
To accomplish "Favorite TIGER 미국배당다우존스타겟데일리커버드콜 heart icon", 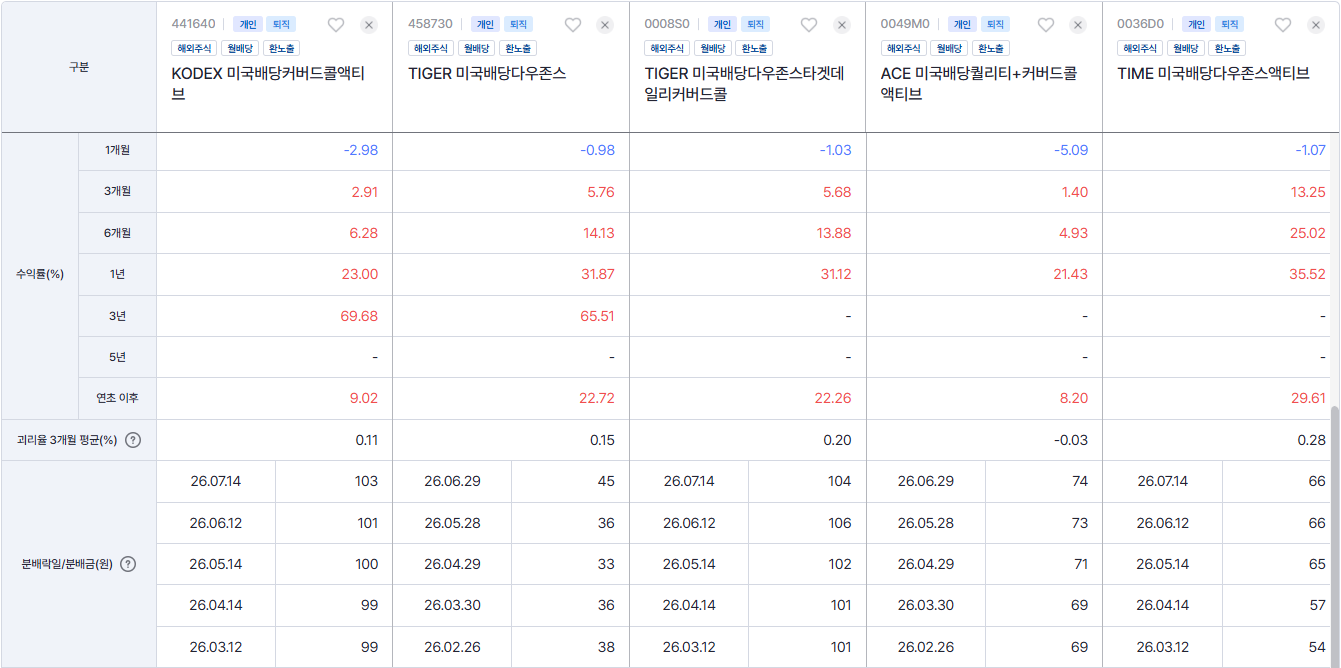I will [x=809, y=25].
